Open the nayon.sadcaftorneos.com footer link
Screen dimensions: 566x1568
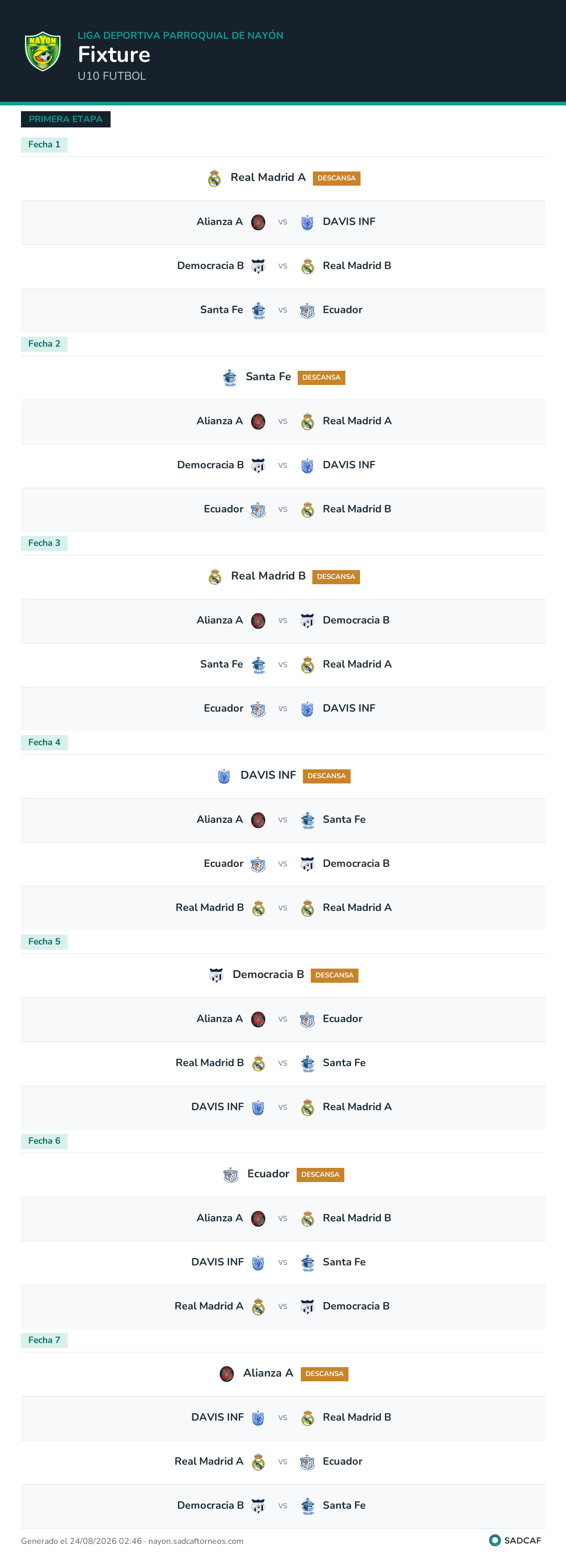click(196, 1541)
